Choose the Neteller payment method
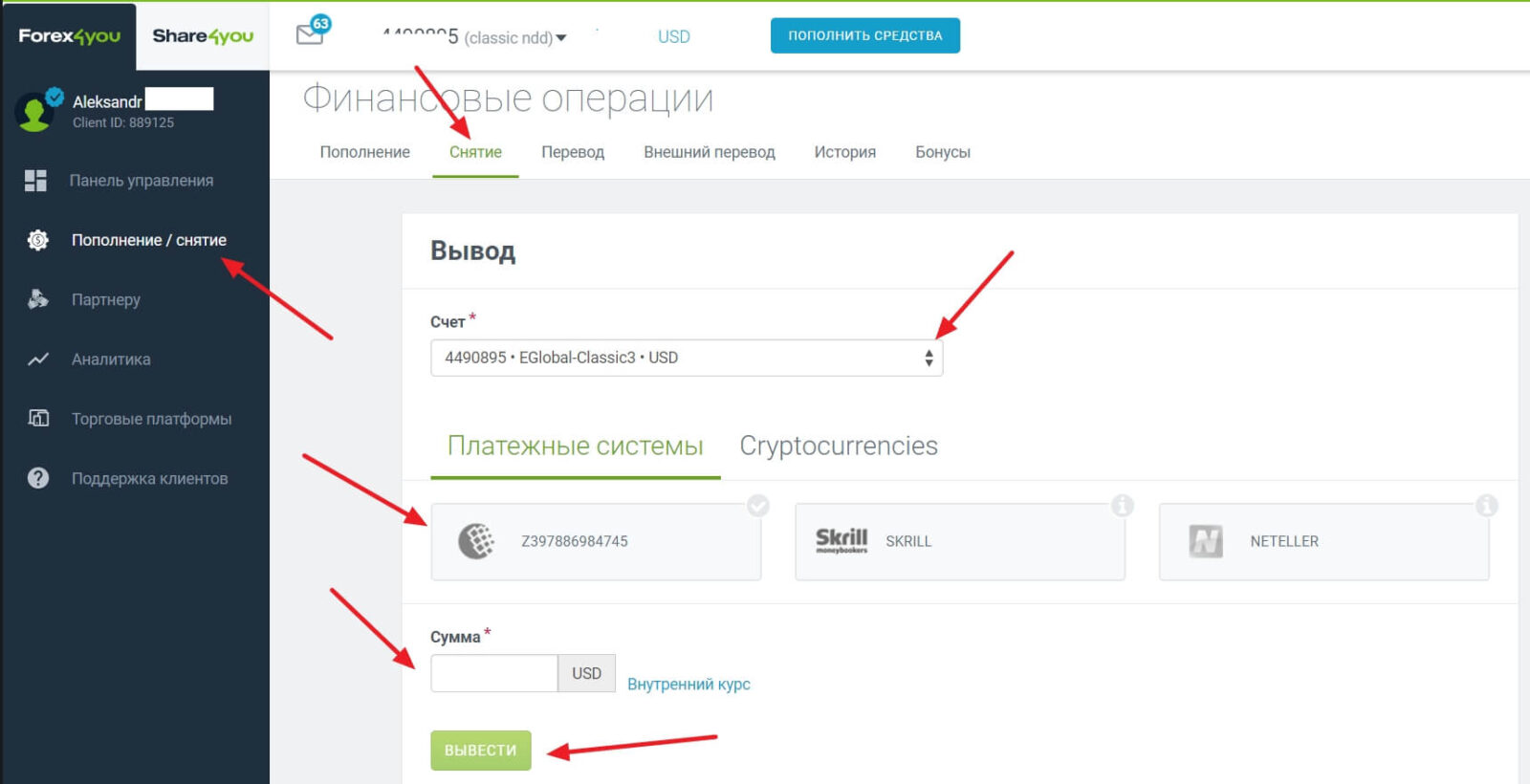1530x784 pixels. 1324,541
